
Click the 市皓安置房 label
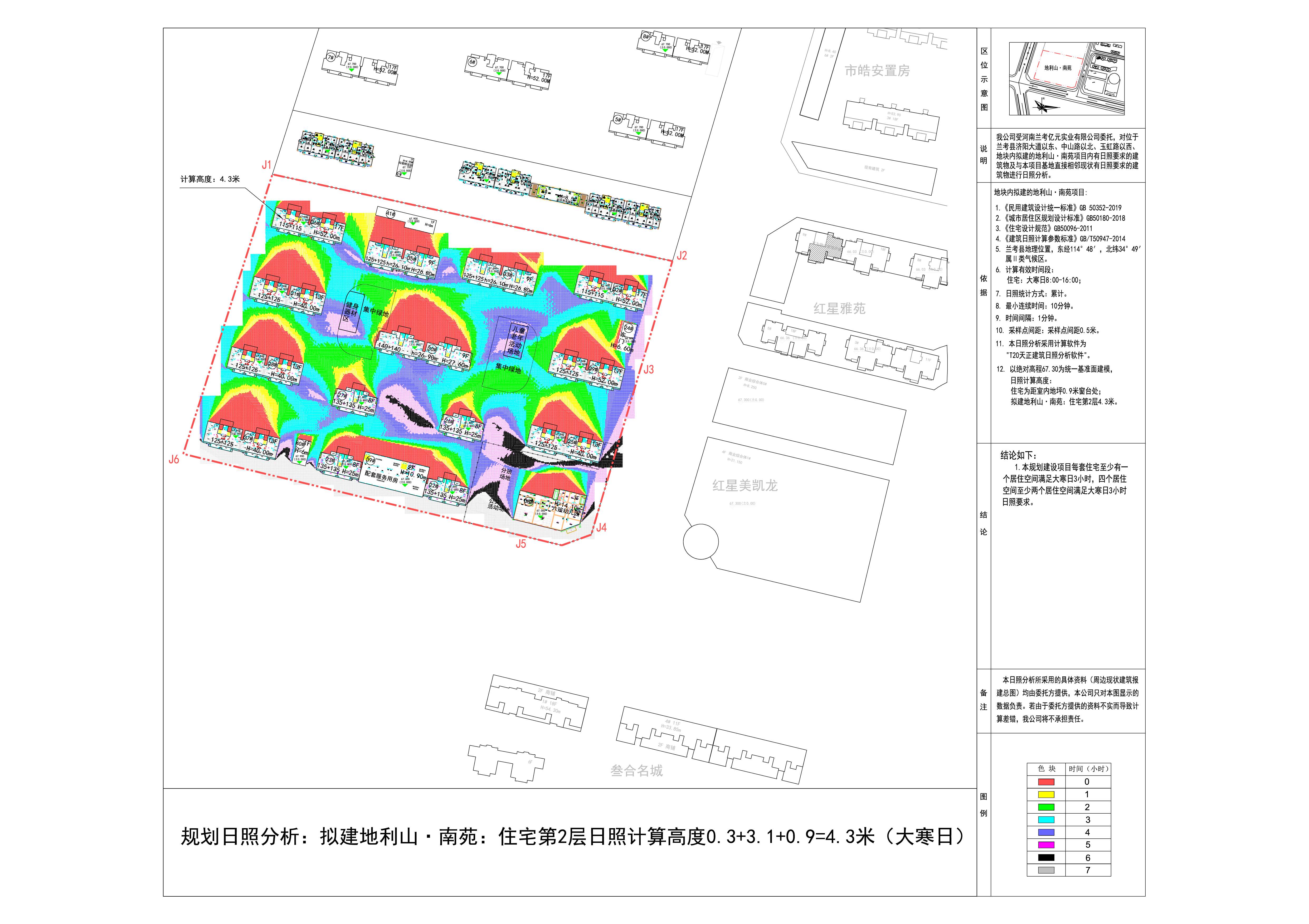(x=877, y=71)
